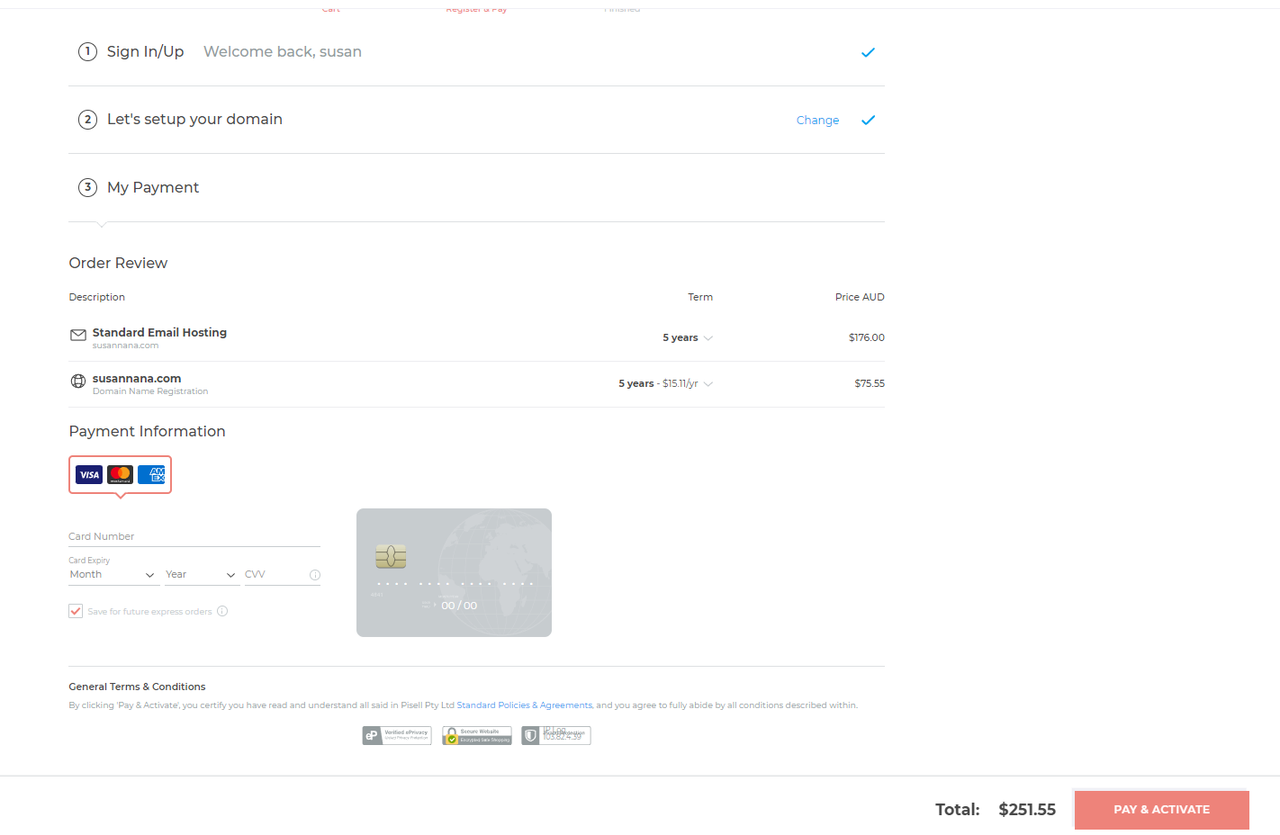Viewport: 1280px width, 835px height.
Task: Click the Pay & Activate button
Action: (x=1162, y=810)
